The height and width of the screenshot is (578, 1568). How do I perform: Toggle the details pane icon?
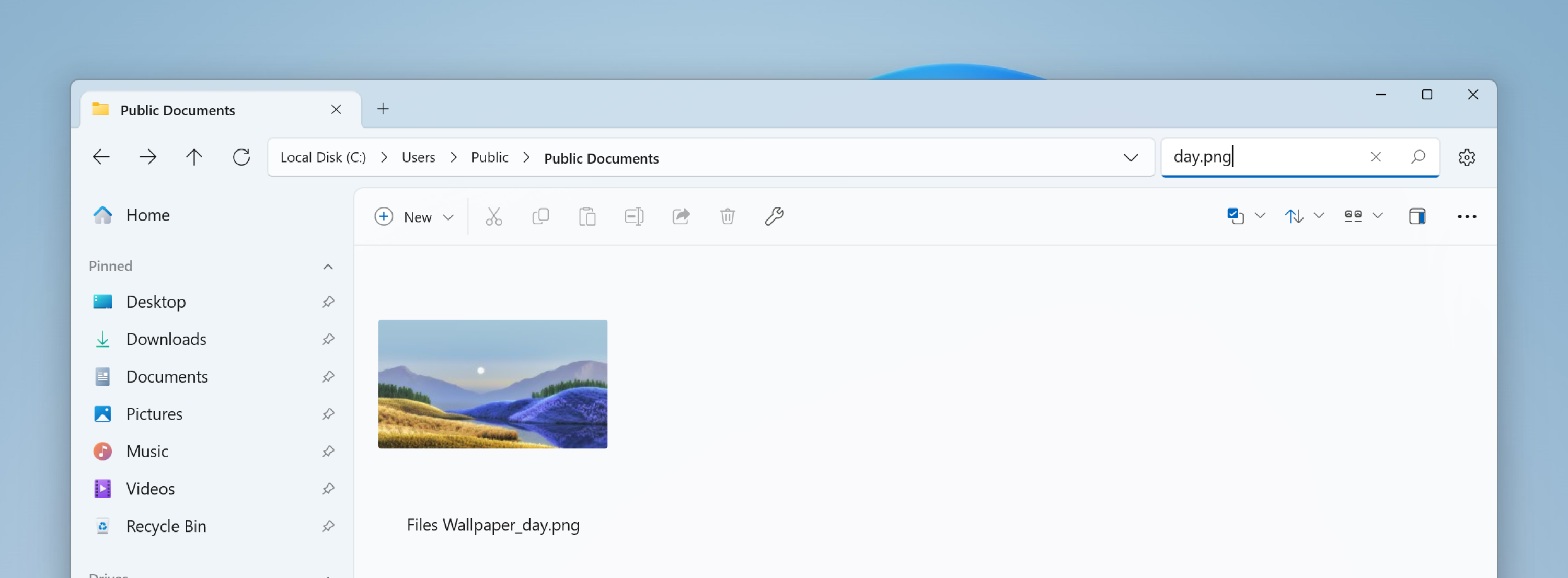point(1417,216)
